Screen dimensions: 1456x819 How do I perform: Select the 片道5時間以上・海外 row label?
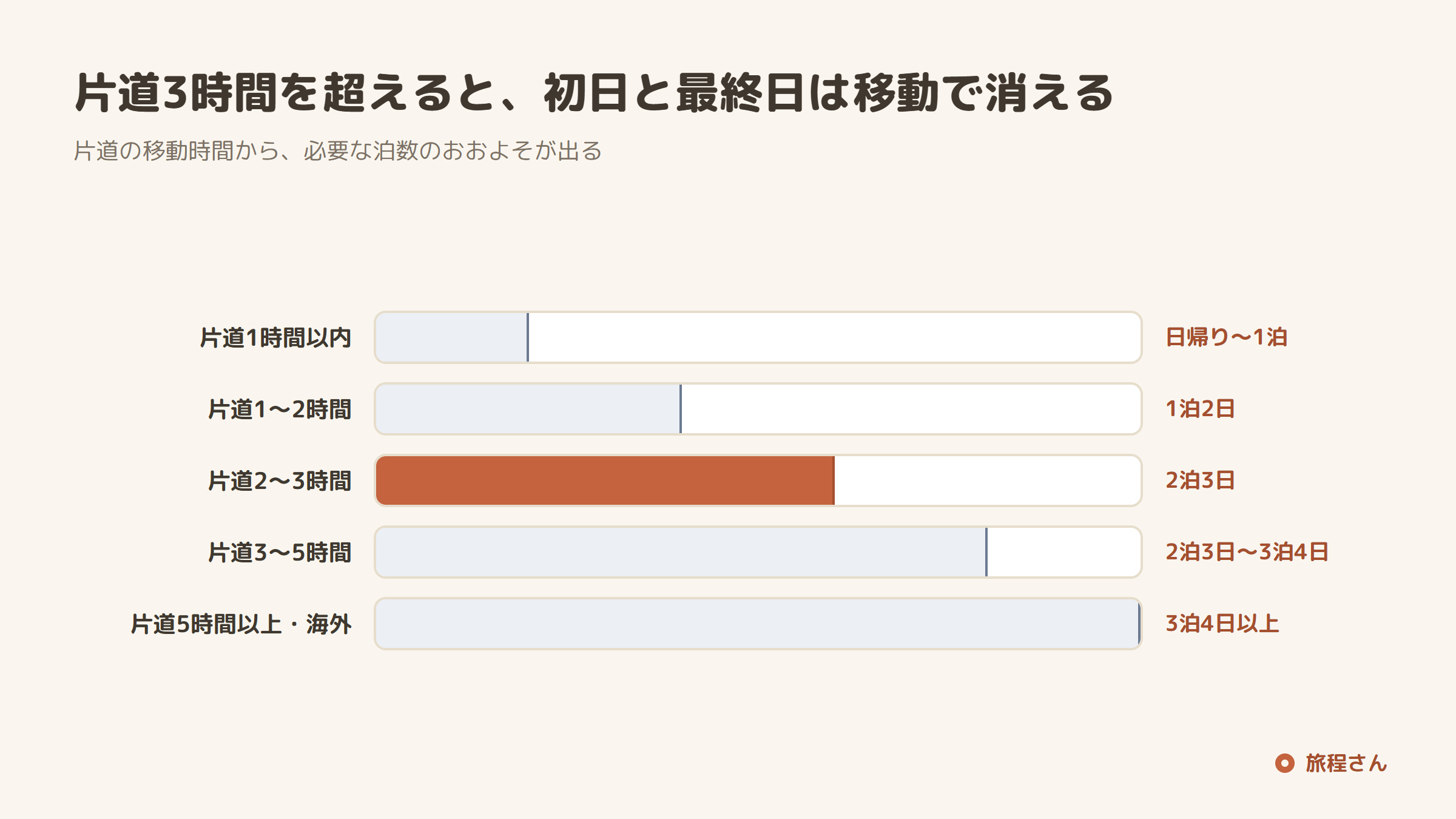(241, 624)
